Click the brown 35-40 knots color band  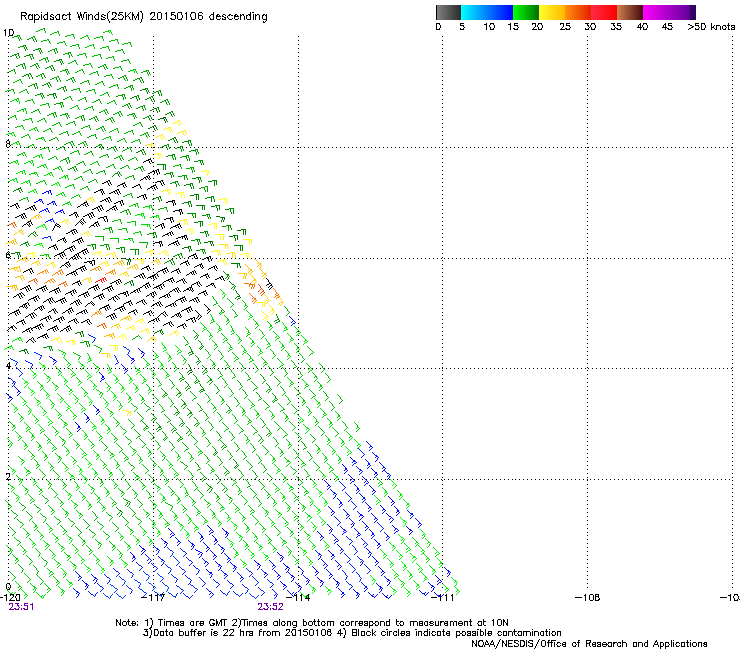tap(630, 12)
